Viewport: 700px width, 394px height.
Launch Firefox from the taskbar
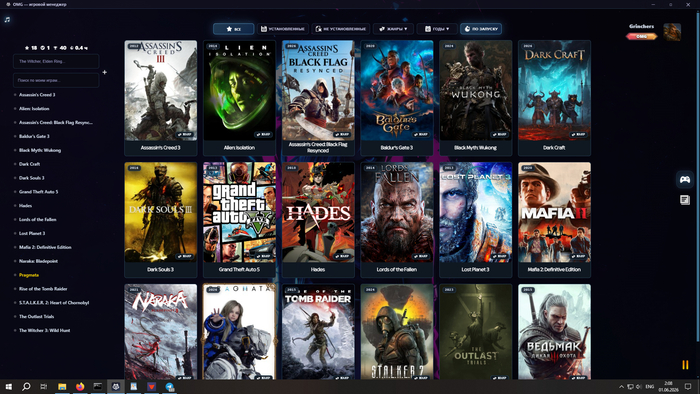tap(80, 386)
